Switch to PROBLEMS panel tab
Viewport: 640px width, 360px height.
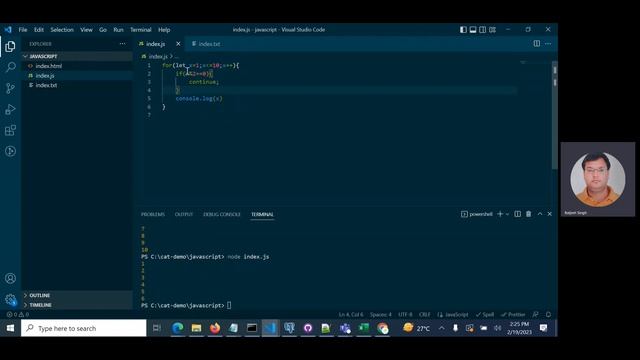pos(153,214)
